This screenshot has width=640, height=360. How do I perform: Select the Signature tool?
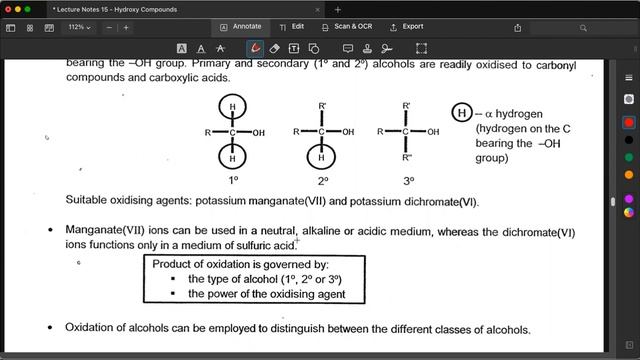point(386,49)
